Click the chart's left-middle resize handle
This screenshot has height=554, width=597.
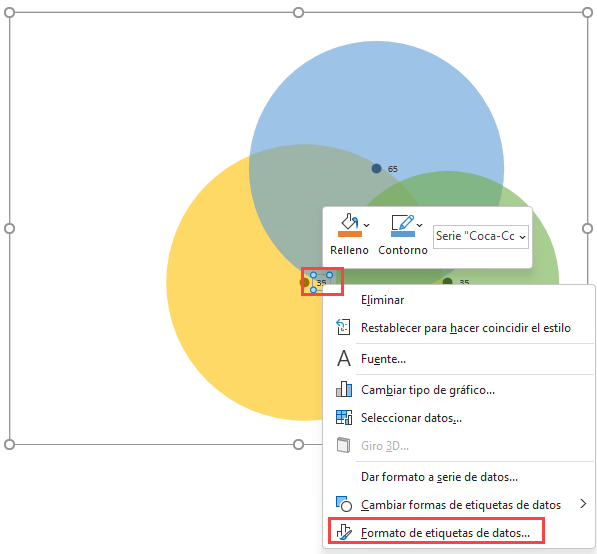click(x=10, y=228)
